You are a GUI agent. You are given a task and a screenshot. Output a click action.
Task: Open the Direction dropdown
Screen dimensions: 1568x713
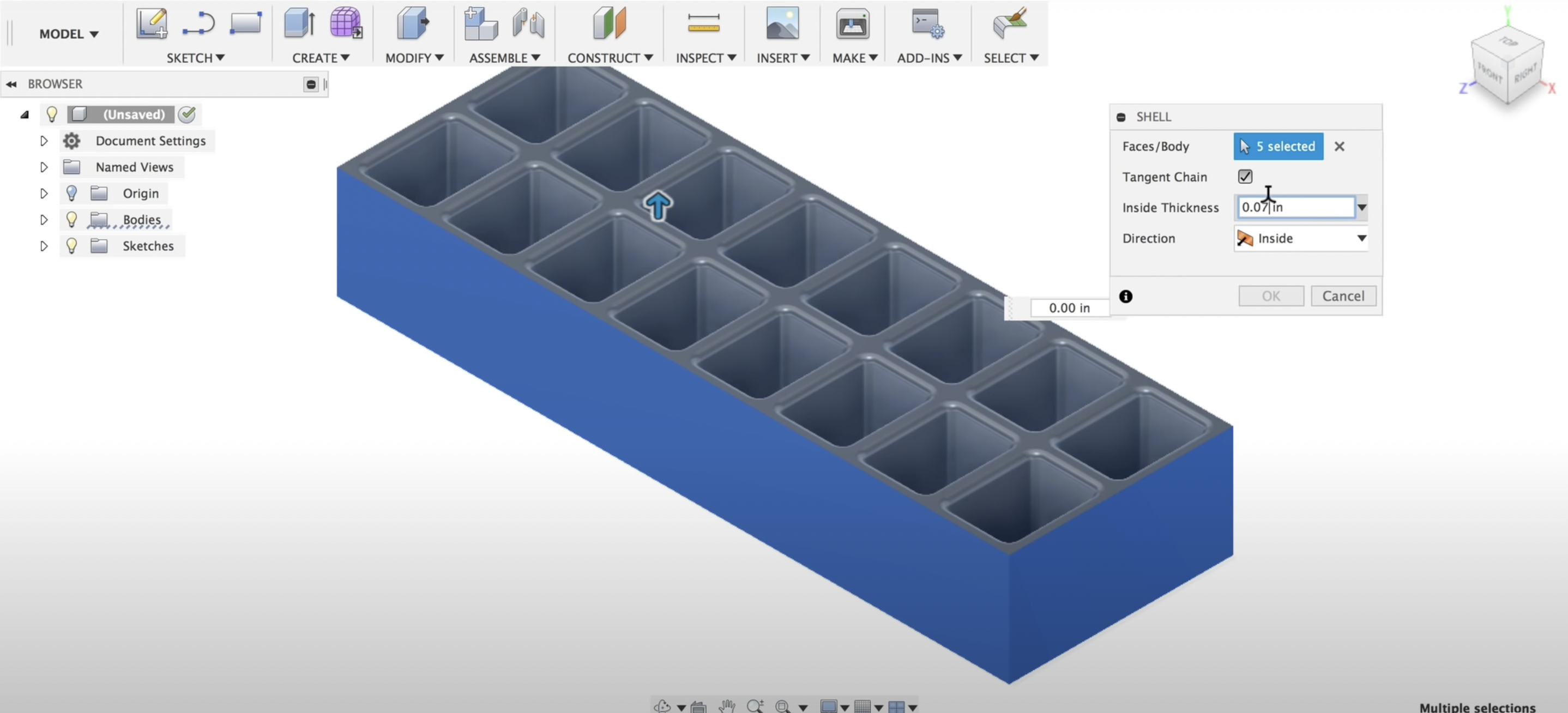coord(1361,238)
